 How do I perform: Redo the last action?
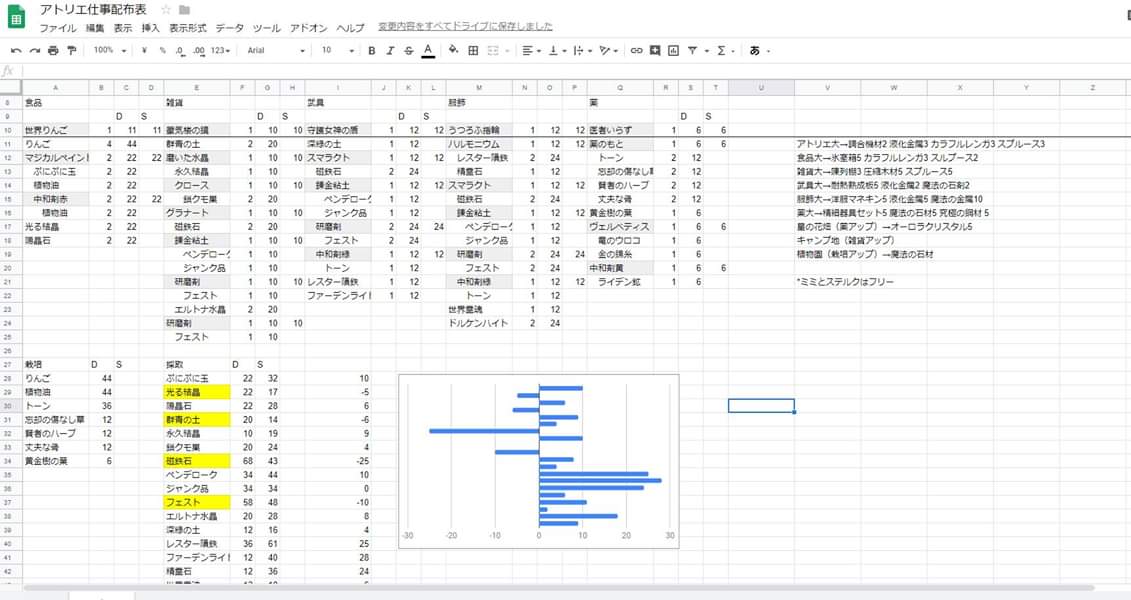(35, 50)
